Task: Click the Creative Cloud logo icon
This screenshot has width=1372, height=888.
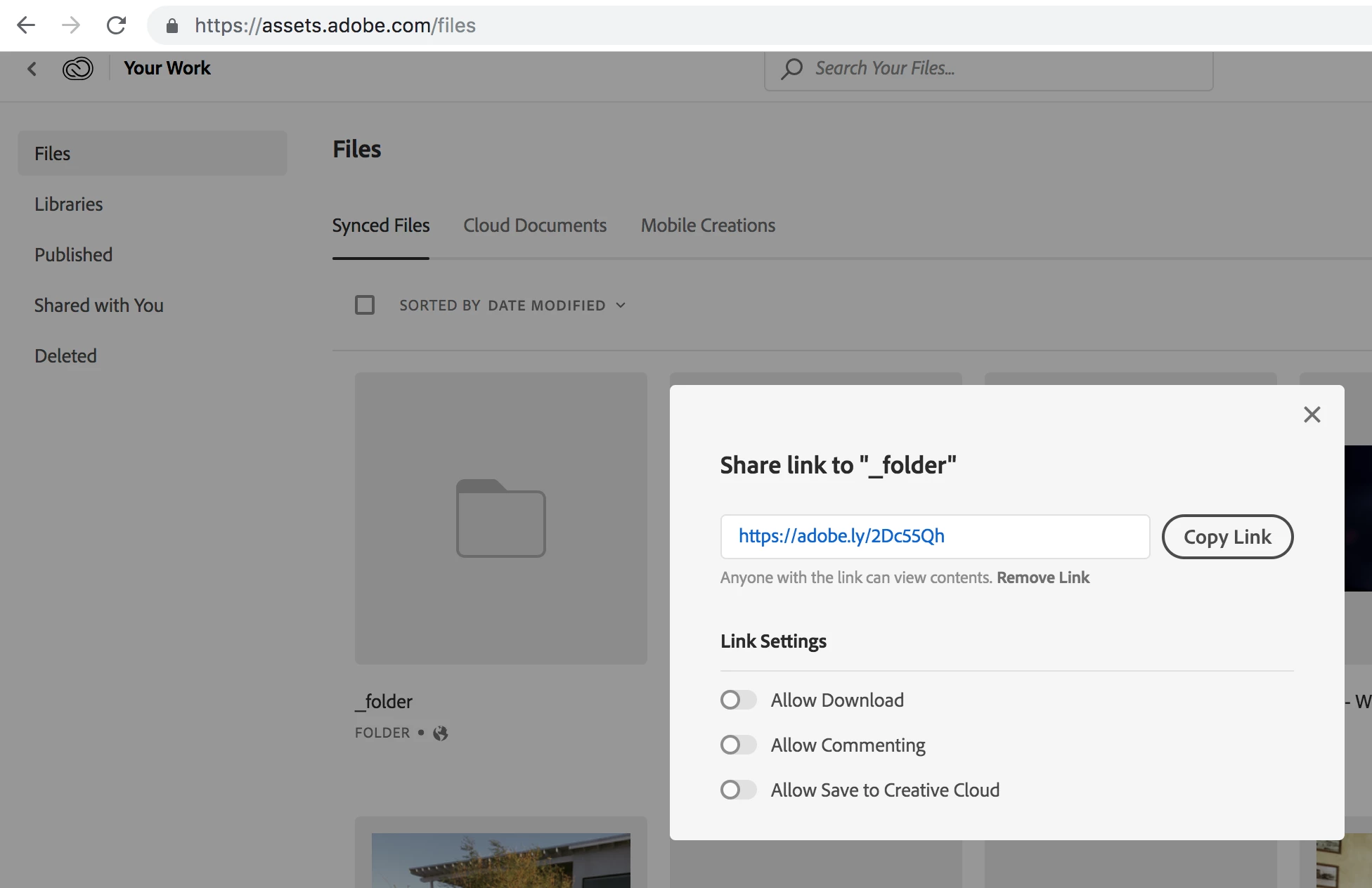Action: pos(77,68)
